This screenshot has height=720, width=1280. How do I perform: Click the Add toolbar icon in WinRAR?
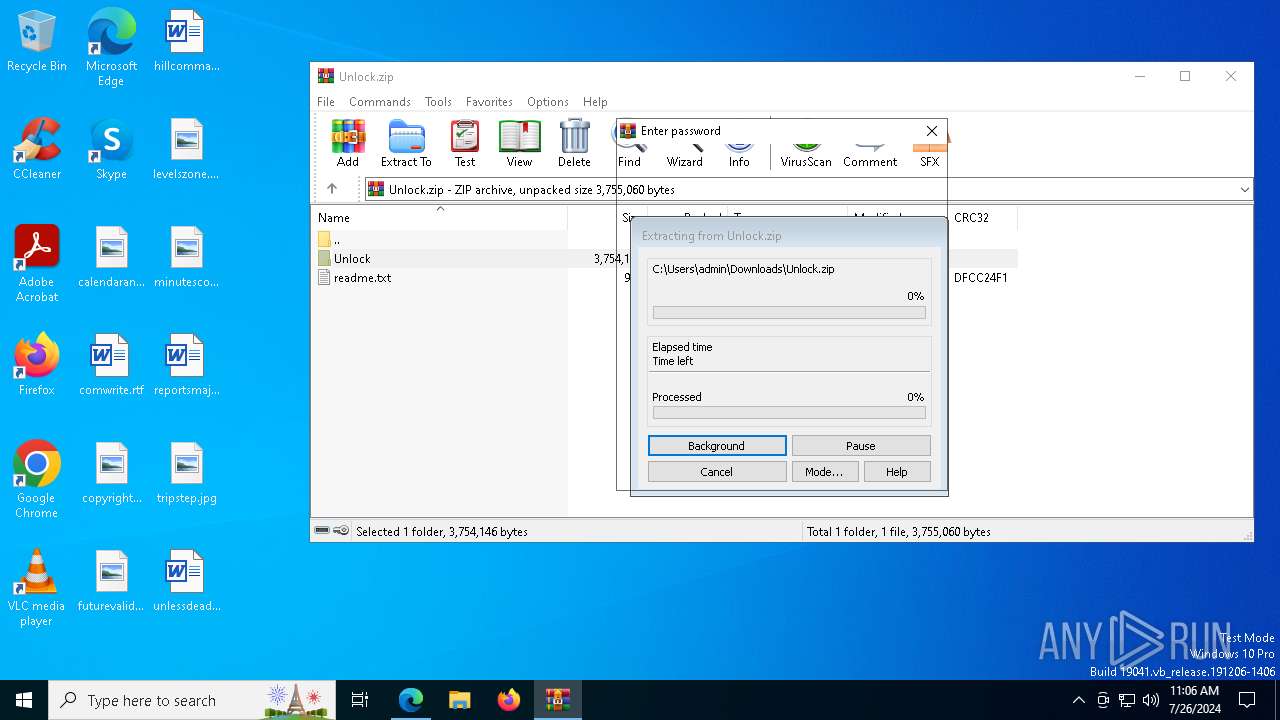coord(348,143)
